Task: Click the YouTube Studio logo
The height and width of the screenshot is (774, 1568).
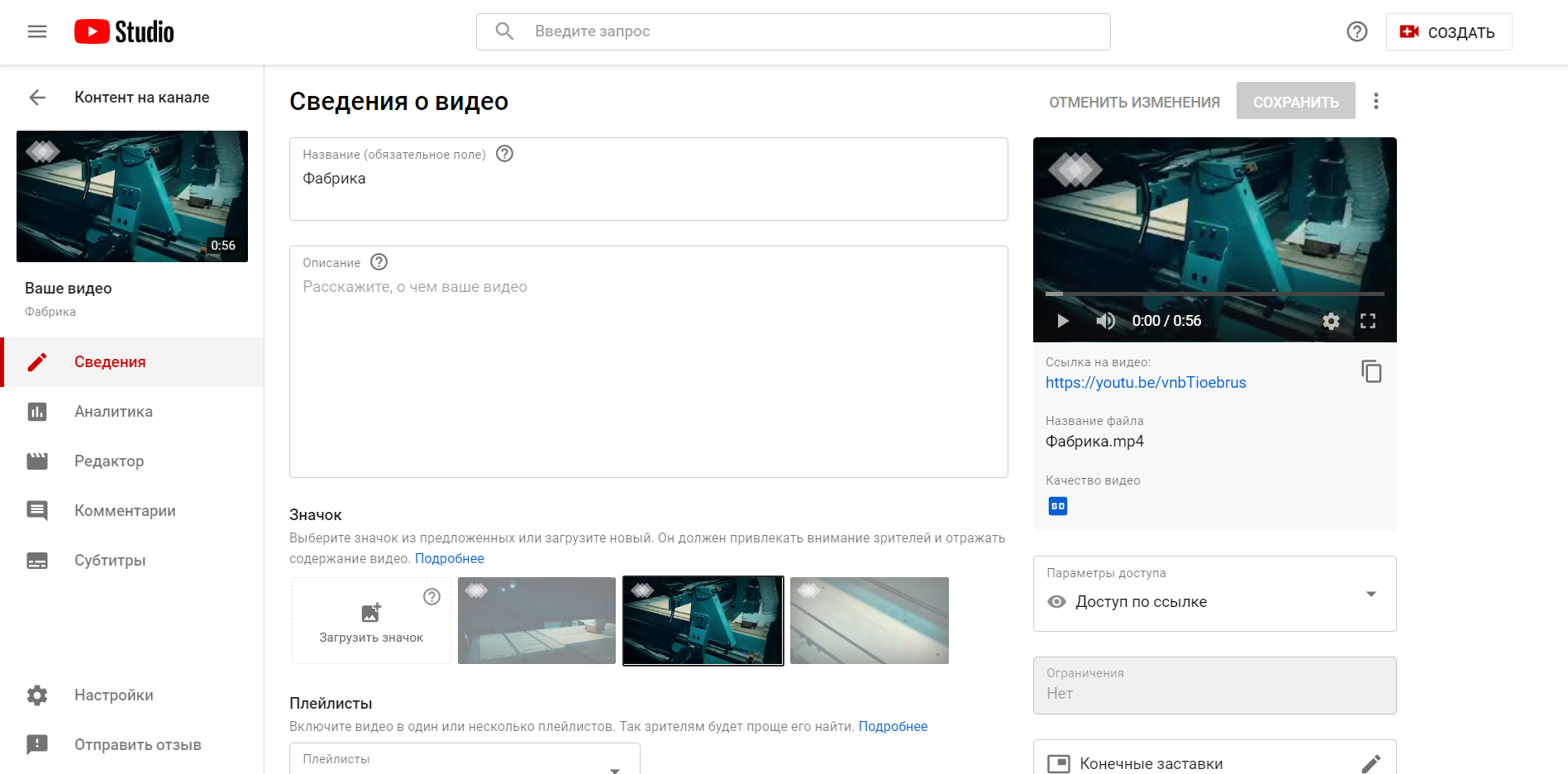Action: (124, 31)
